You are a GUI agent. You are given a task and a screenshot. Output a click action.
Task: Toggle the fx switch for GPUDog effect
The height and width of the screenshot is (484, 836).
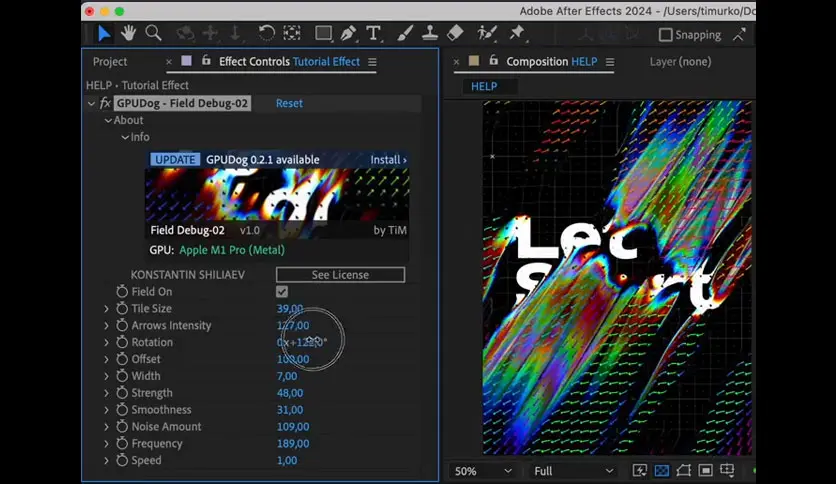tap(106, 103)
